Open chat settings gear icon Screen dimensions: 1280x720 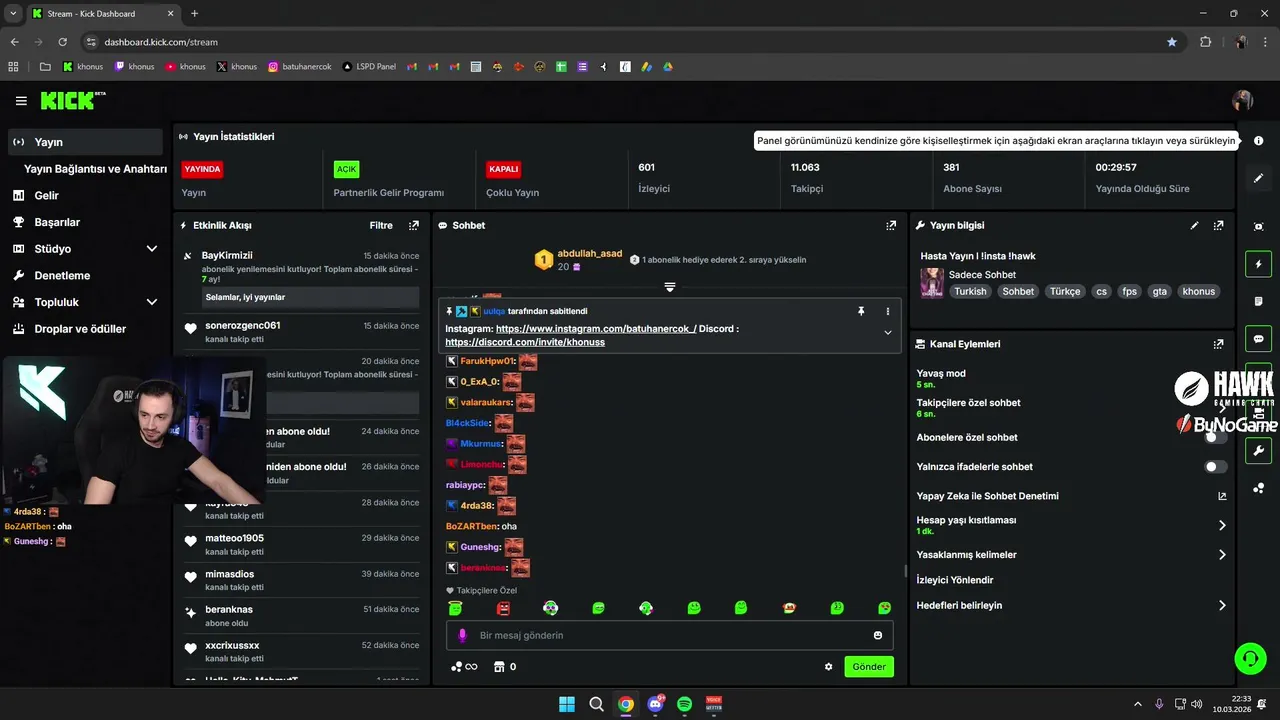tap(828, 667)
